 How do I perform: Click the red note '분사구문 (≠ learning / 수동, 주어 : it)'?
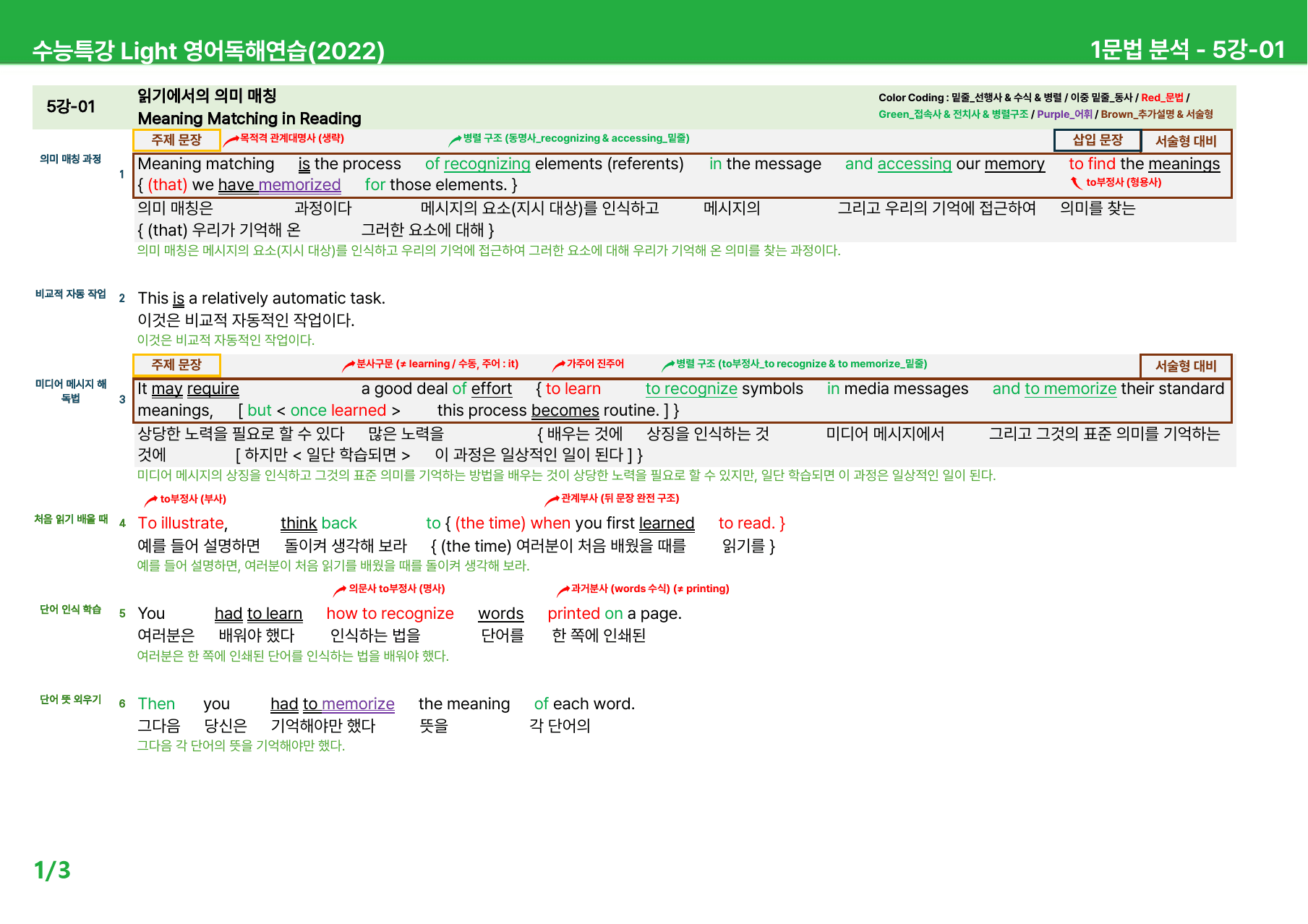click(437, 364)
